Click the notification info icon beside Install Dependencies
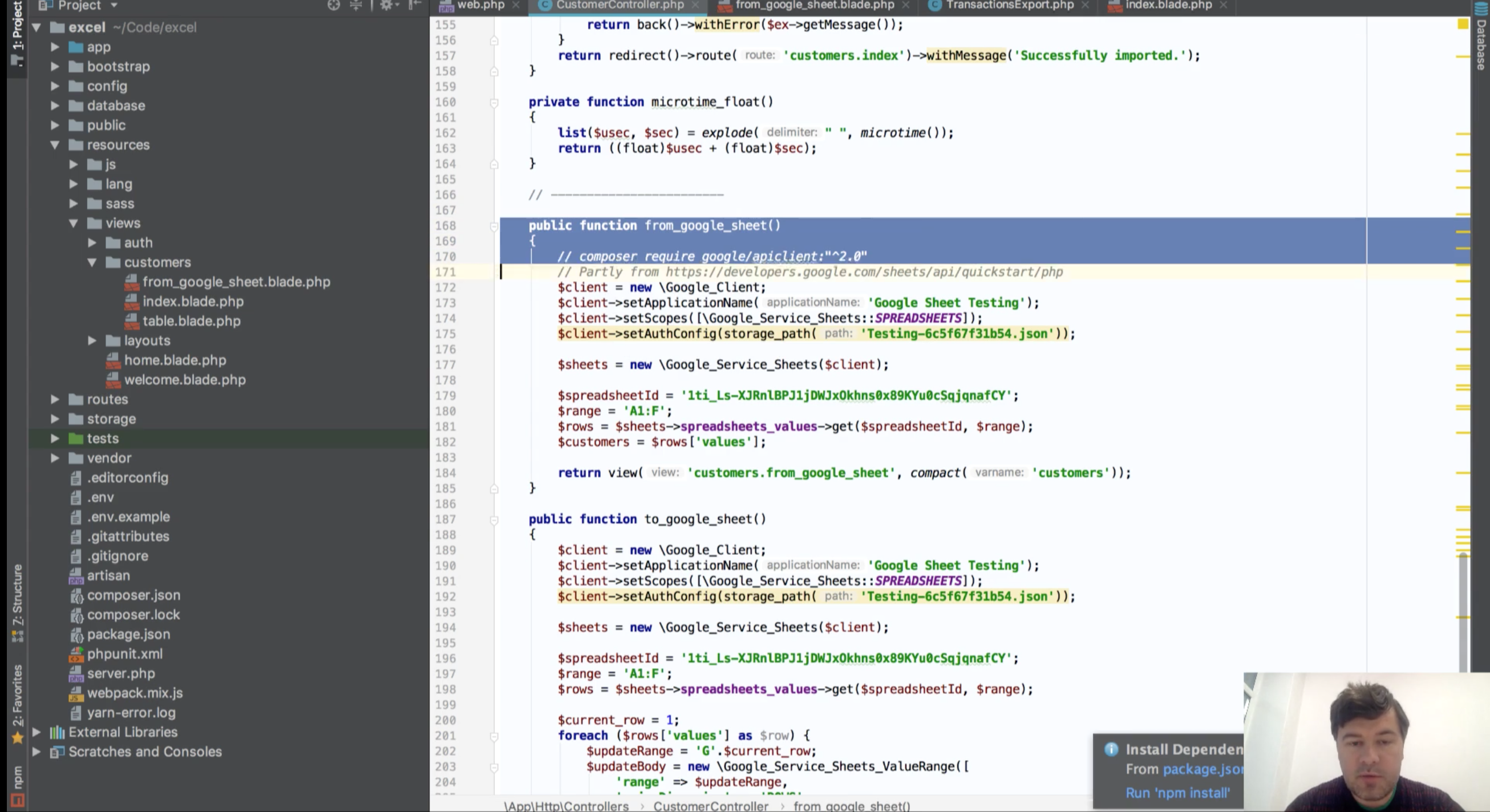1490x812 pixels. (x=1111, y=749)
